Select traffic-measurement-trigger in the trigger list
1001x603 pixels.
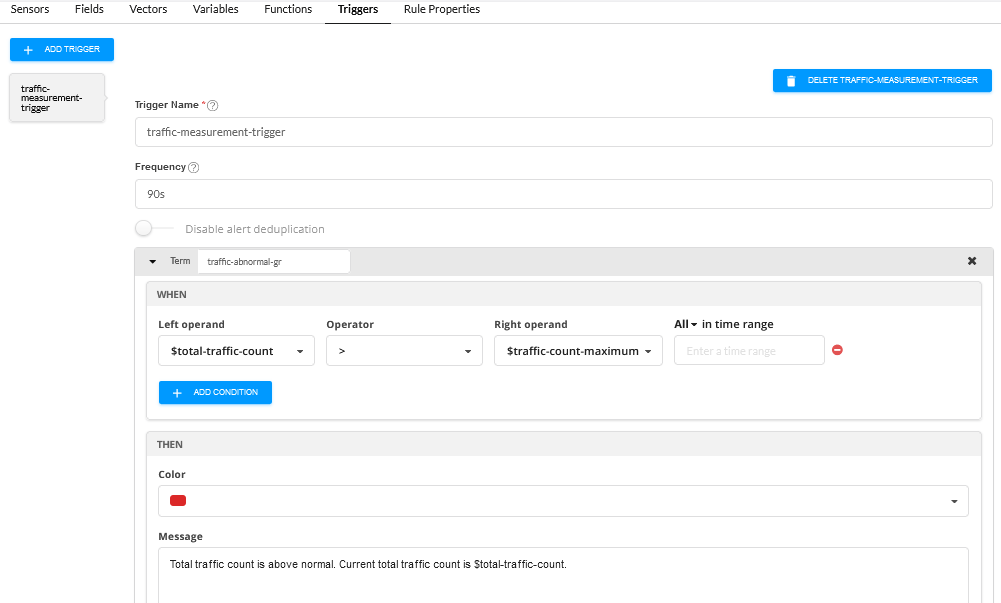pyautogui.click(x=56, y=98)
